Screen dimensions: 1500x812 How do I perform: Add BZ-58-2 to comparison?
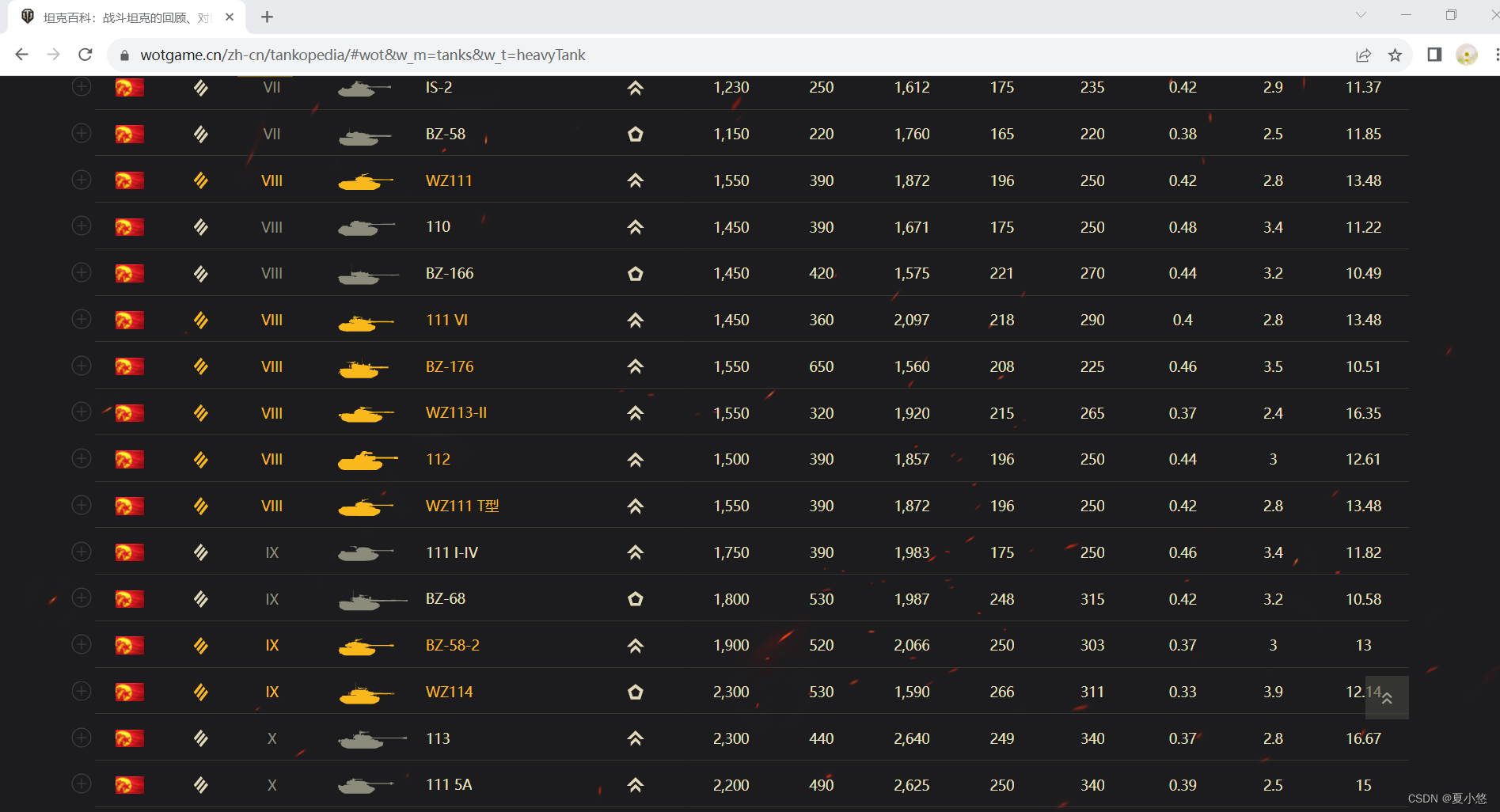pyautogui.click(x=82, y=645)
